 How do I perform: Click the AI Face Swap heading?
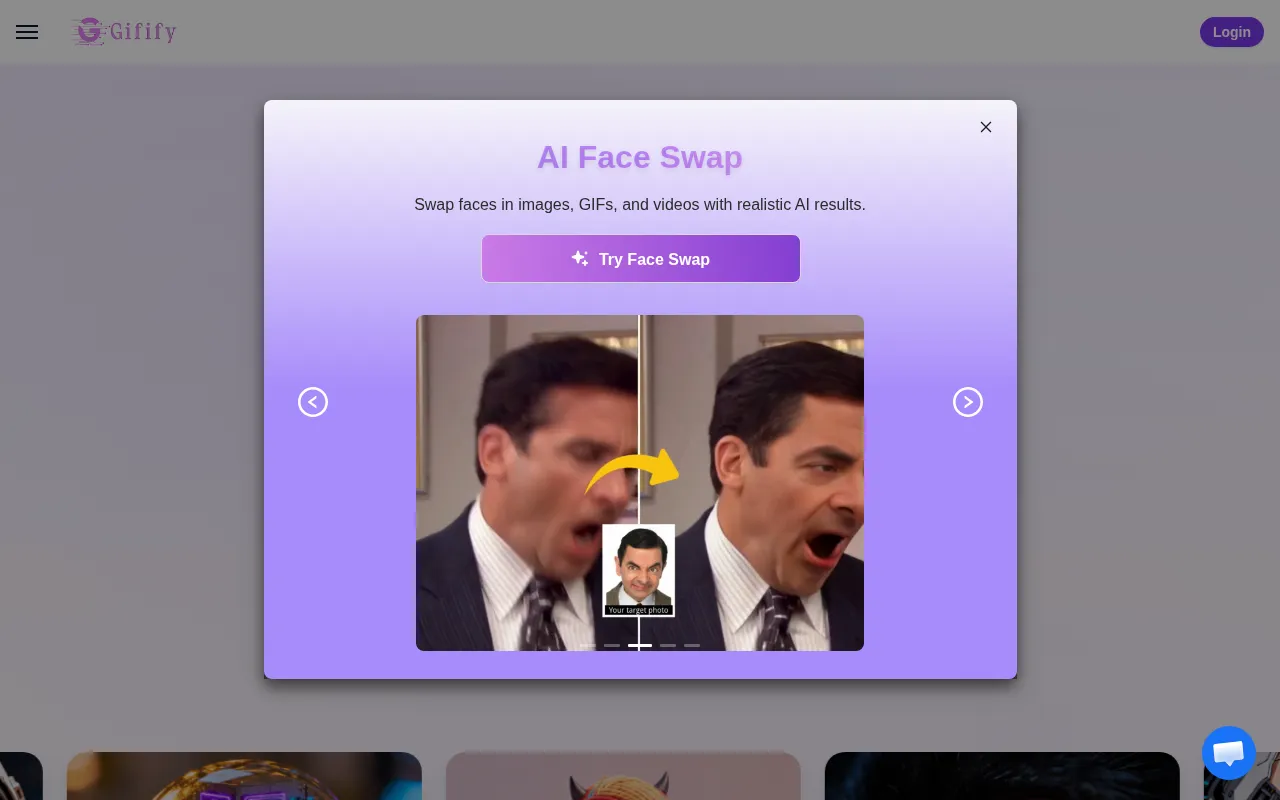640,157
